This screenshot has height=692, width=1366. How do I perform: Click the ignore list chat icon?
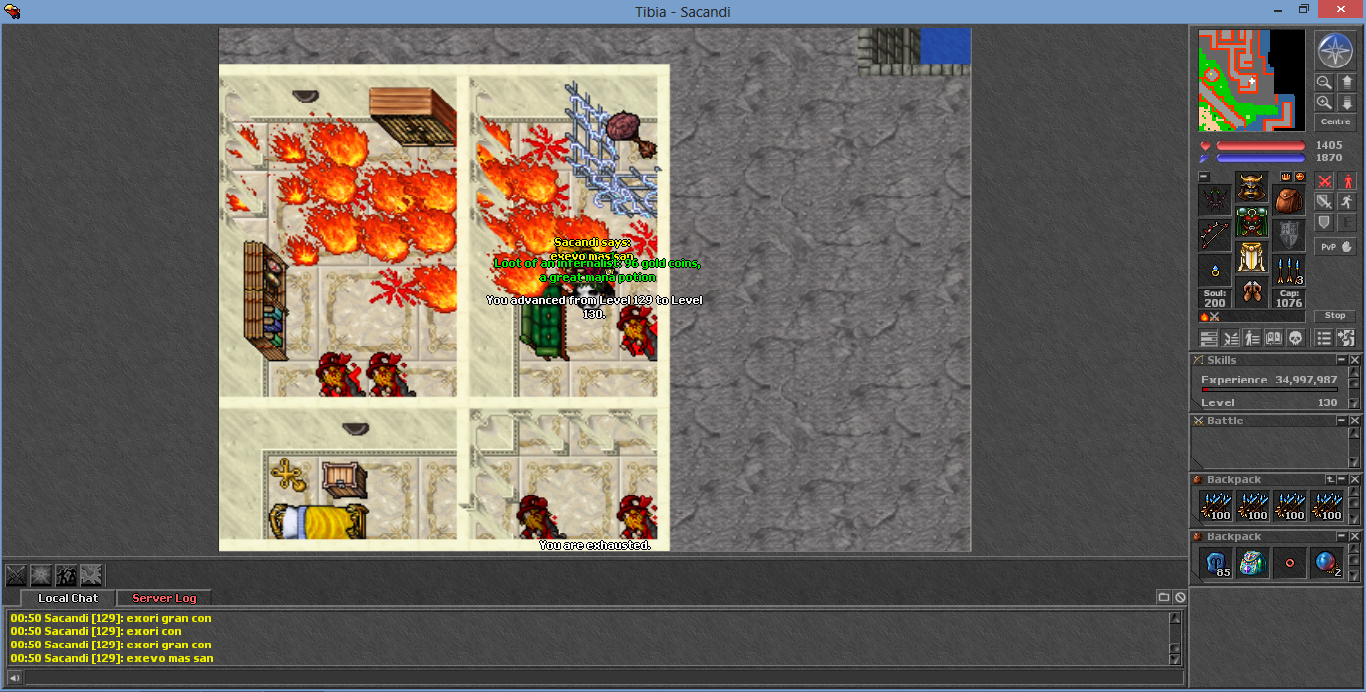1180,597
